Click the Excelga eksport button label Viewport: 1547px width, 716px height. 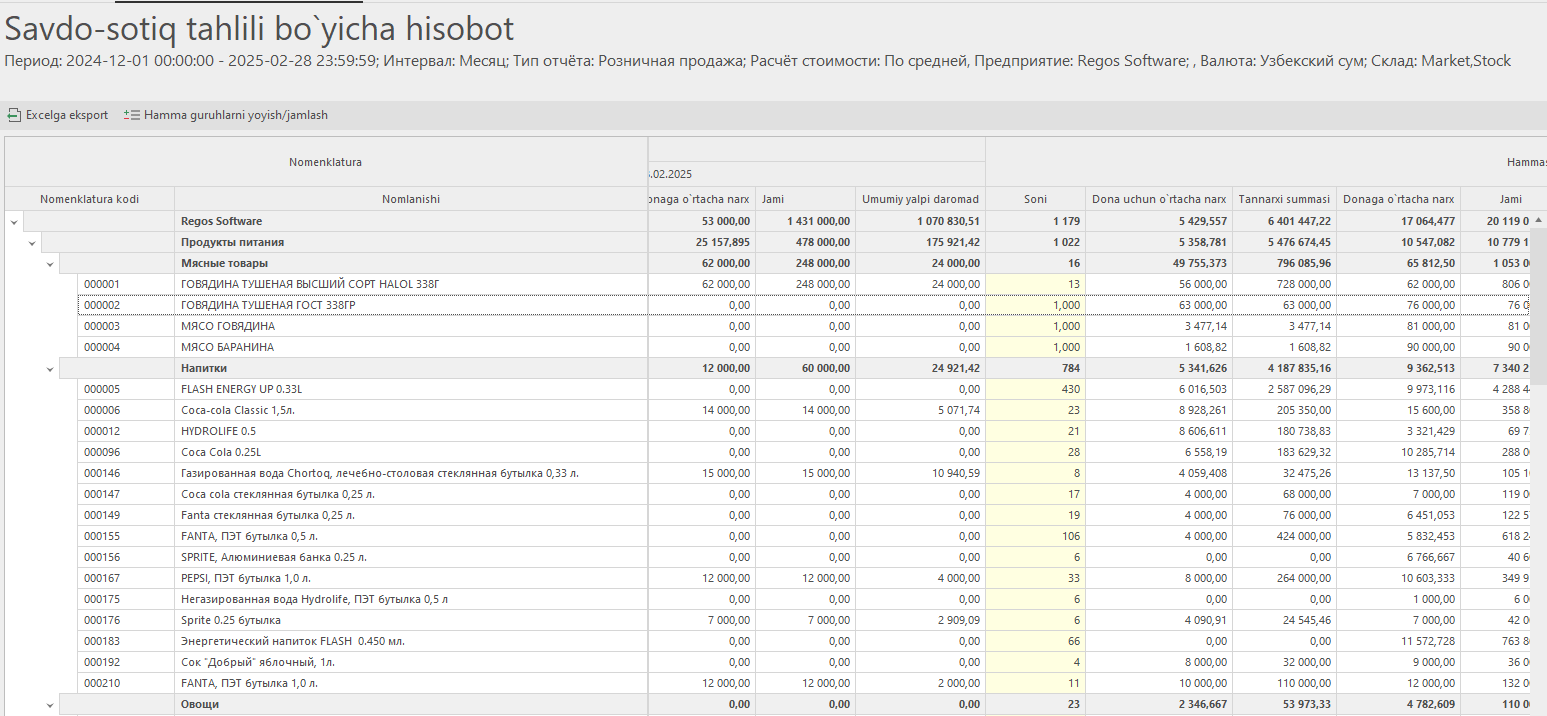click(67, 115)
